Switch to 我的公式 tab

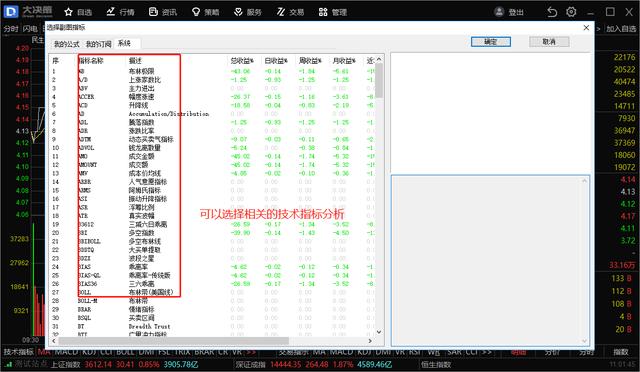click(x=67, y=44)
